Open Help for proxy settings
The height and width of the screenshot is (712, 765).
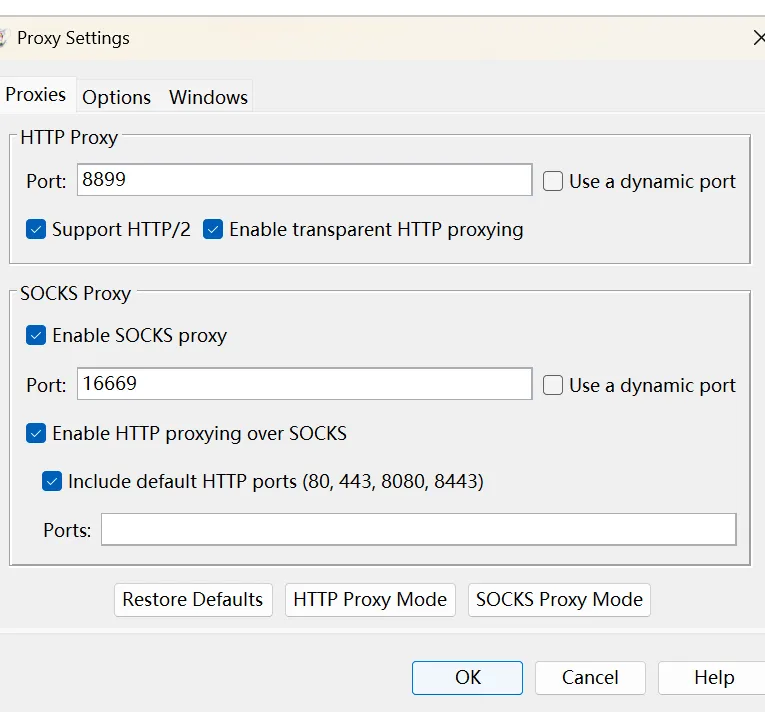713,678
